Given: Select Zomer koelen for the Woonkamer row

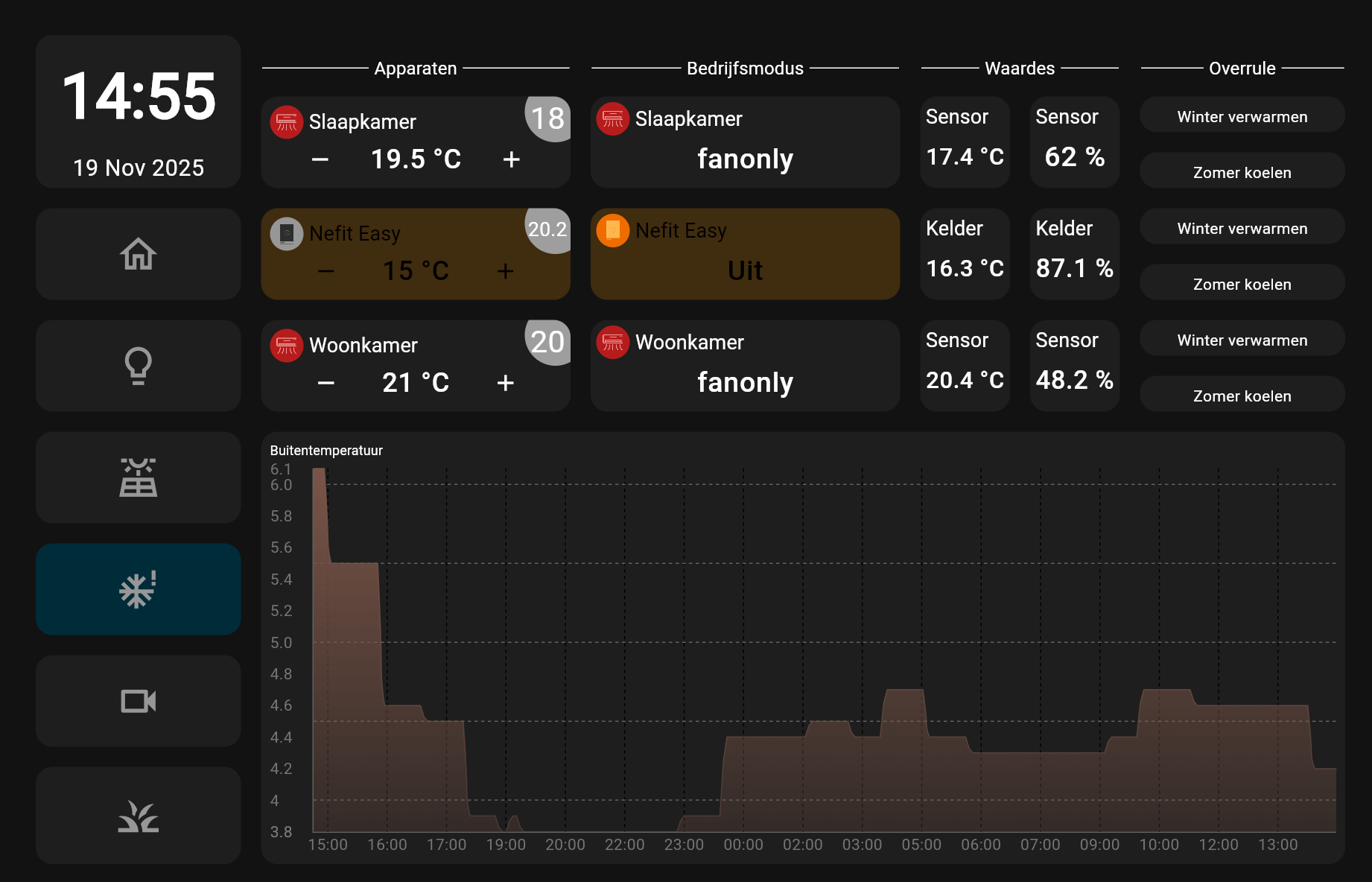Looking at the screenshot, I should point(1242,395).
